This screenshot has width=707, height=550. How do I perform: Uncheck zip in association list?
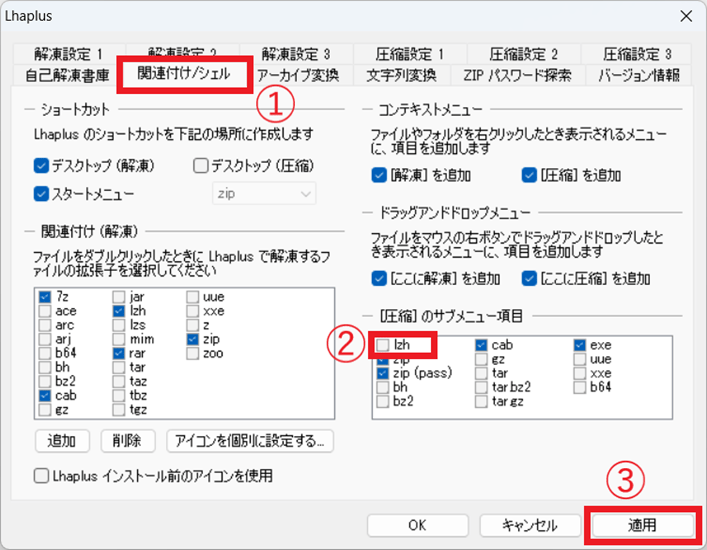pyautogui.click(x=193, y=339)
